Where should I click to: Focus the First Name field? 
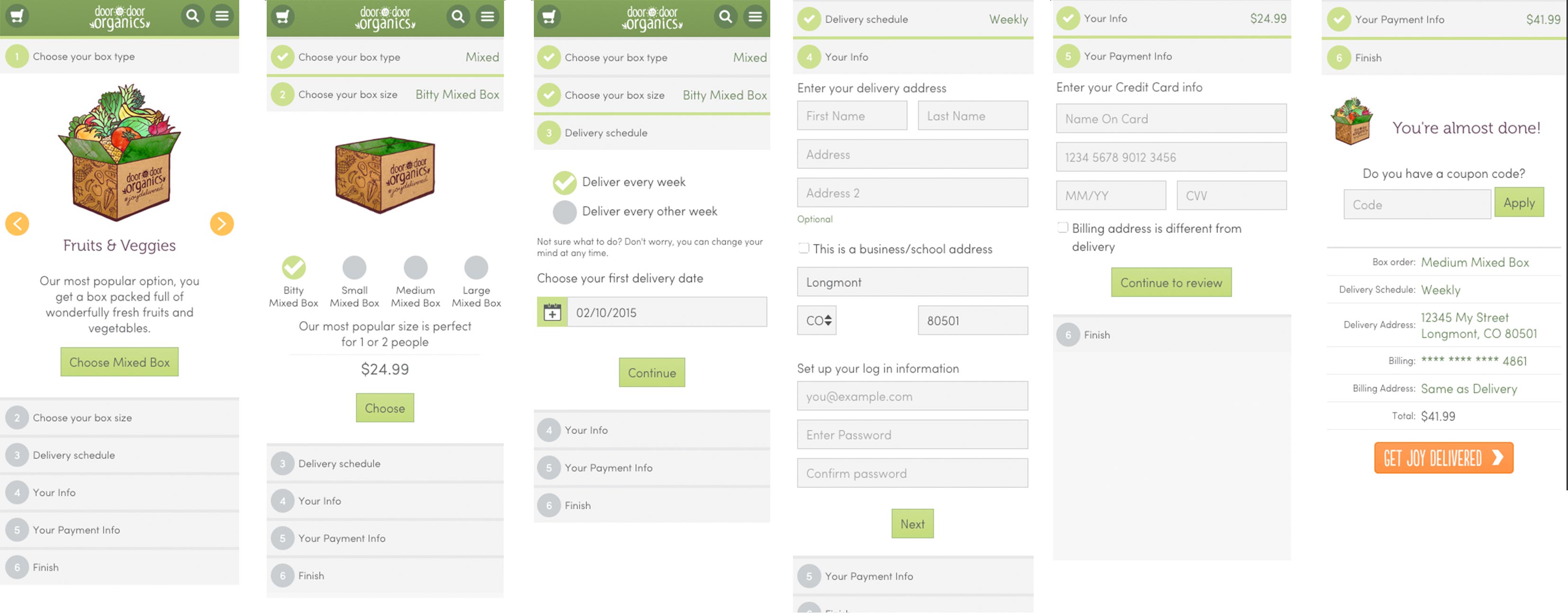[x=852, y=116]
